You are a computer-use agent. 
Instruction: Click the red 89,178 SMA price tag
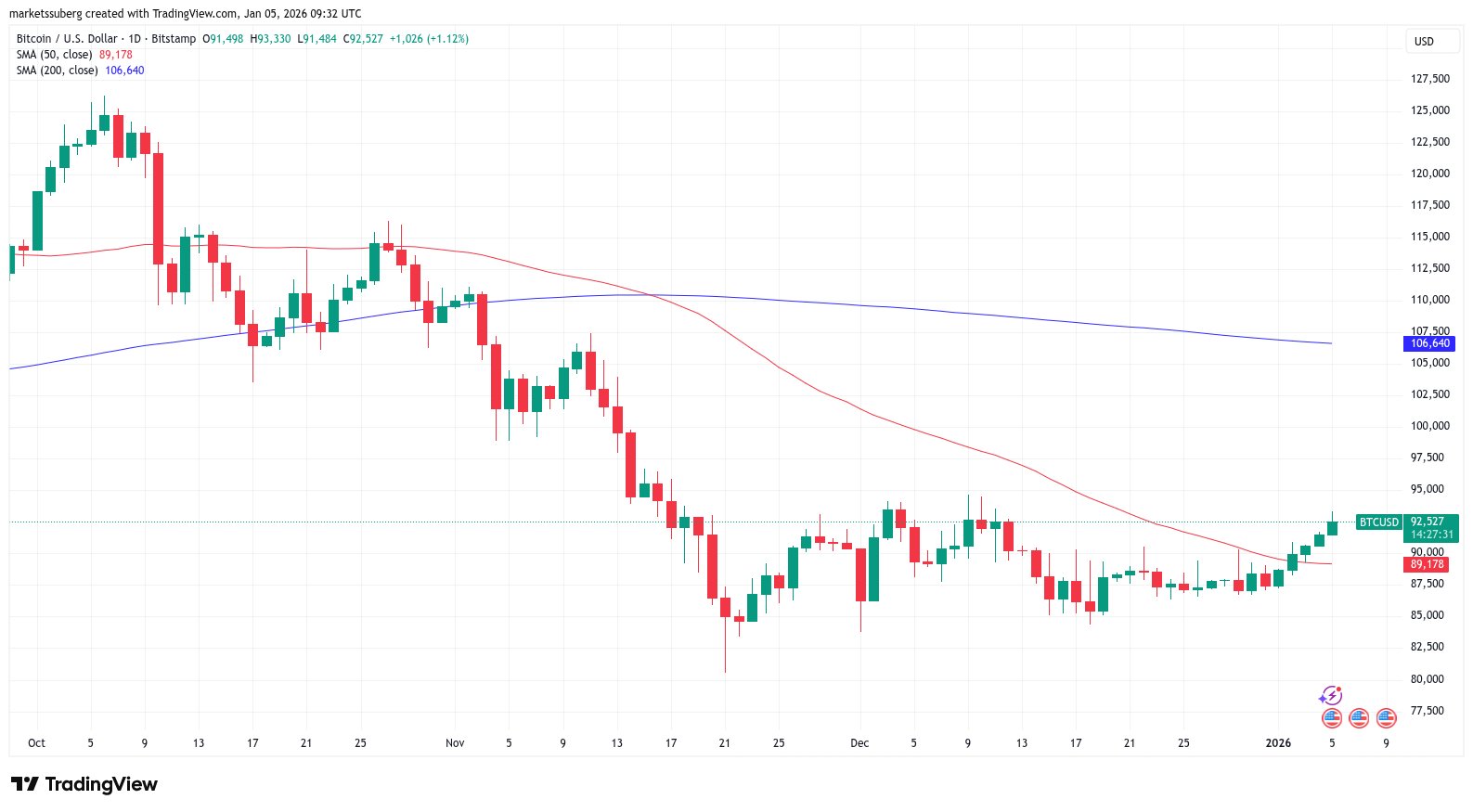coord(1428,564)
